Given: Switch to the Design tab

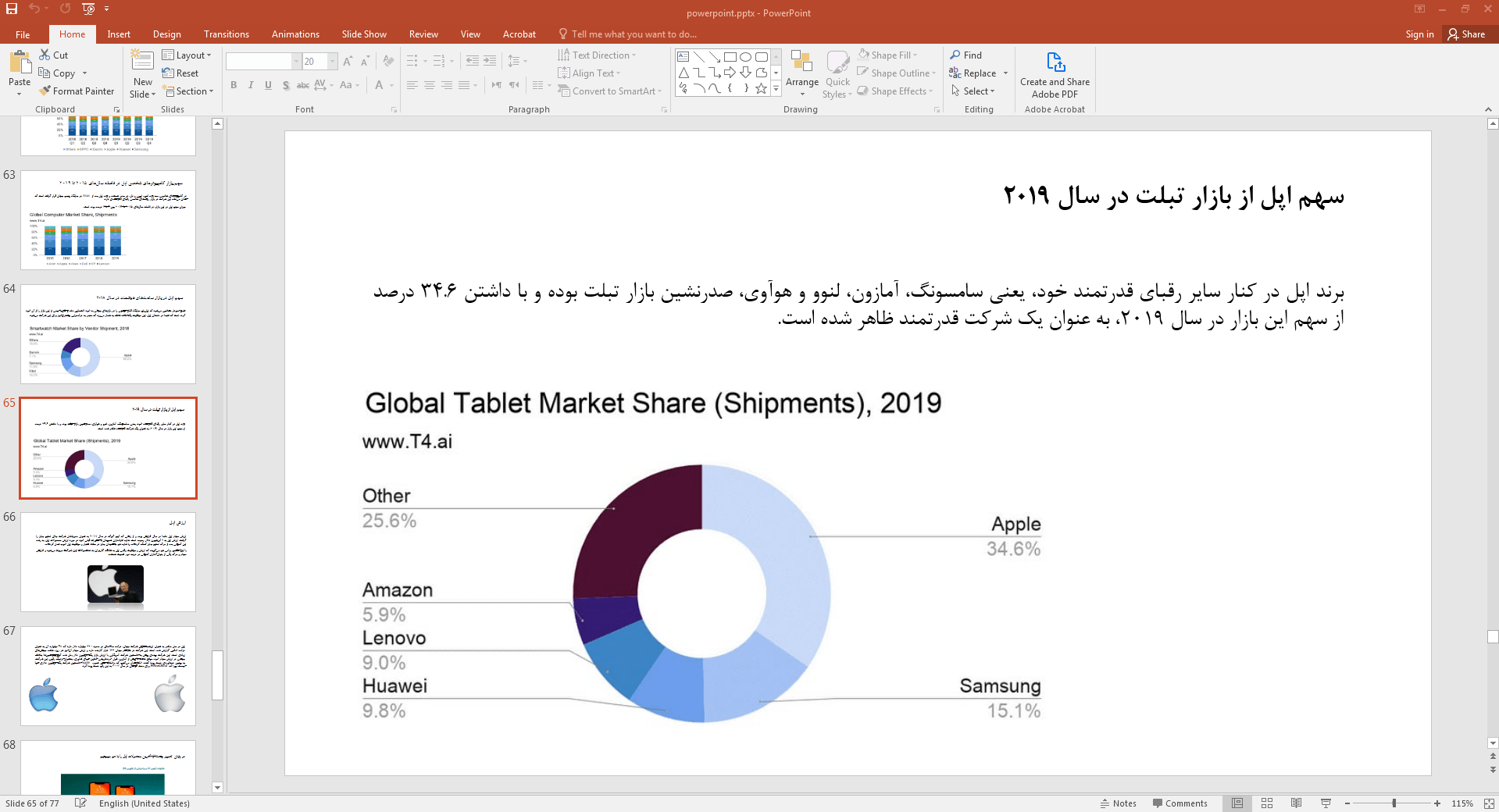Looking at the screenshot, I should click(167, 34).
